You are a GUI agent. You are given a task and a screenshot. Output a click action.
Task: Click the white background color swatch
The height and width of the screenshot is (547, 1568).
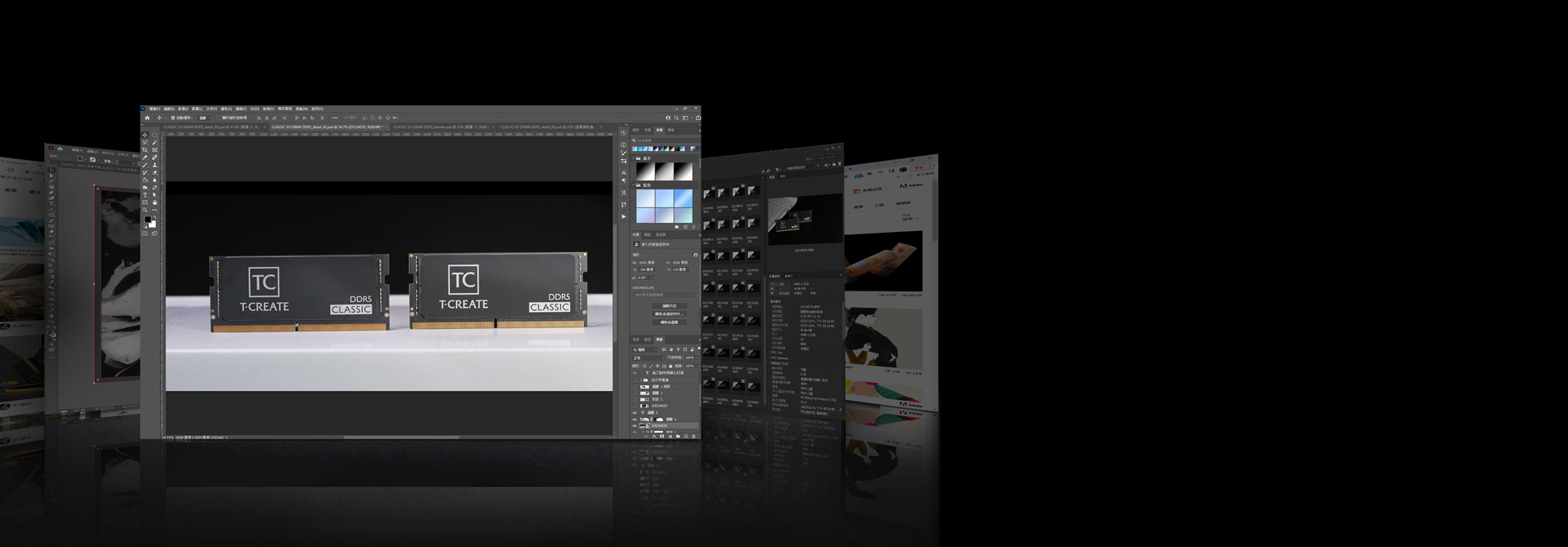[x=153, y=225]
